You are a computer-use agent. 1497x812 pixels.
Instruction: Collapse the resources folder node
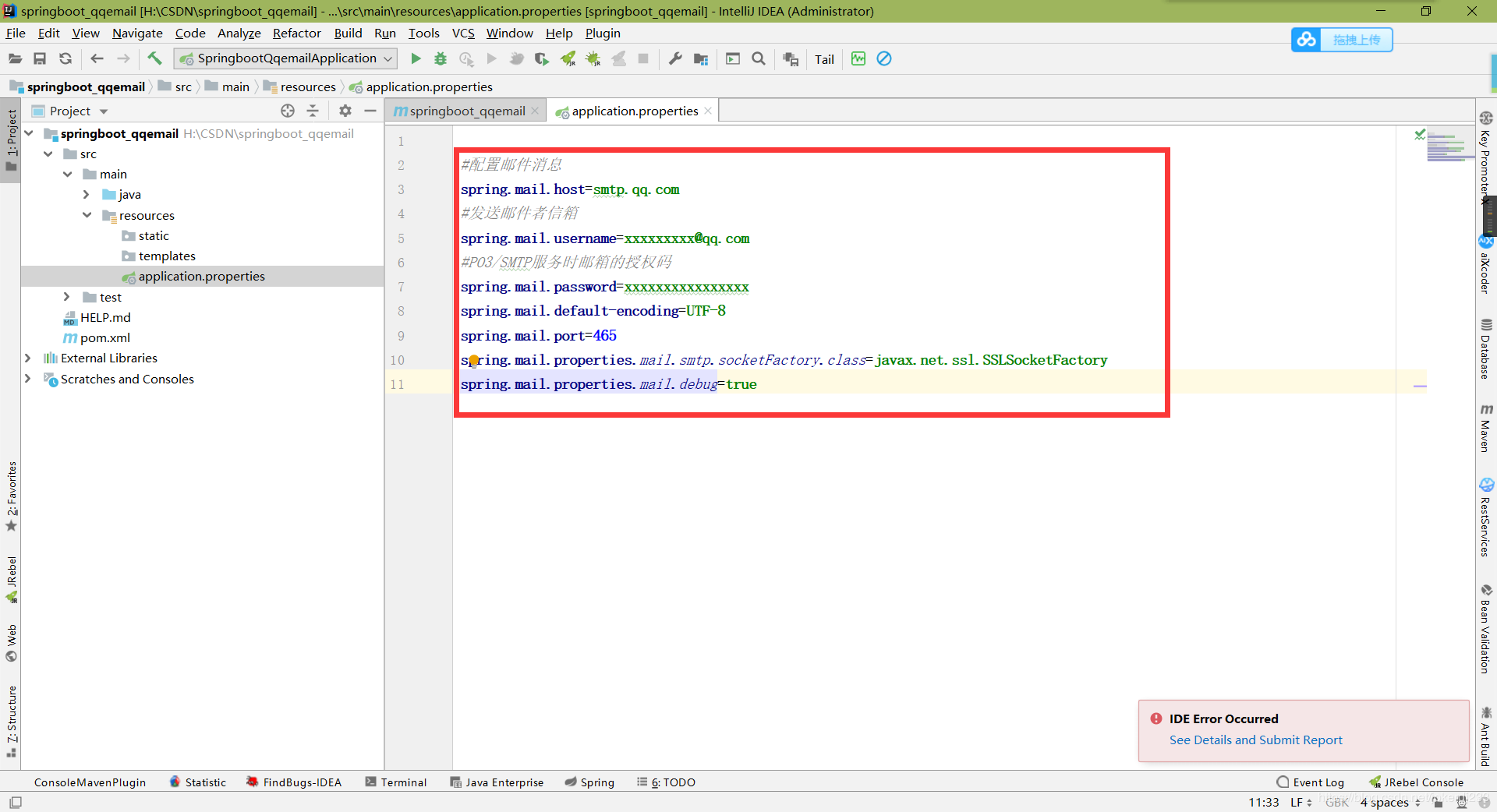pos(87,215)
